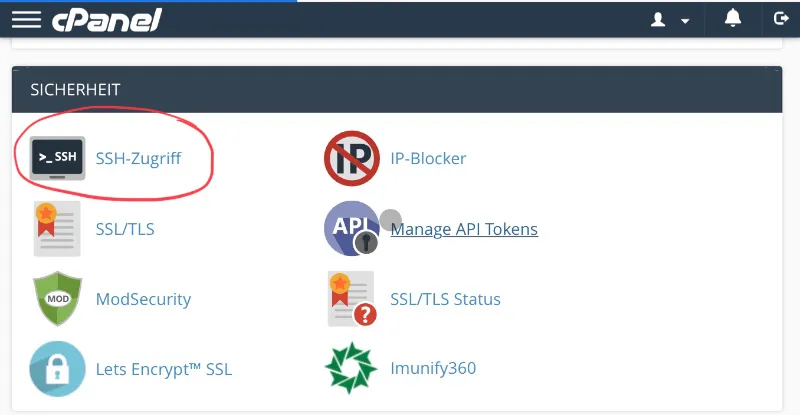
Task: Open the SSL/TLS link
Action: pos(125,229)
